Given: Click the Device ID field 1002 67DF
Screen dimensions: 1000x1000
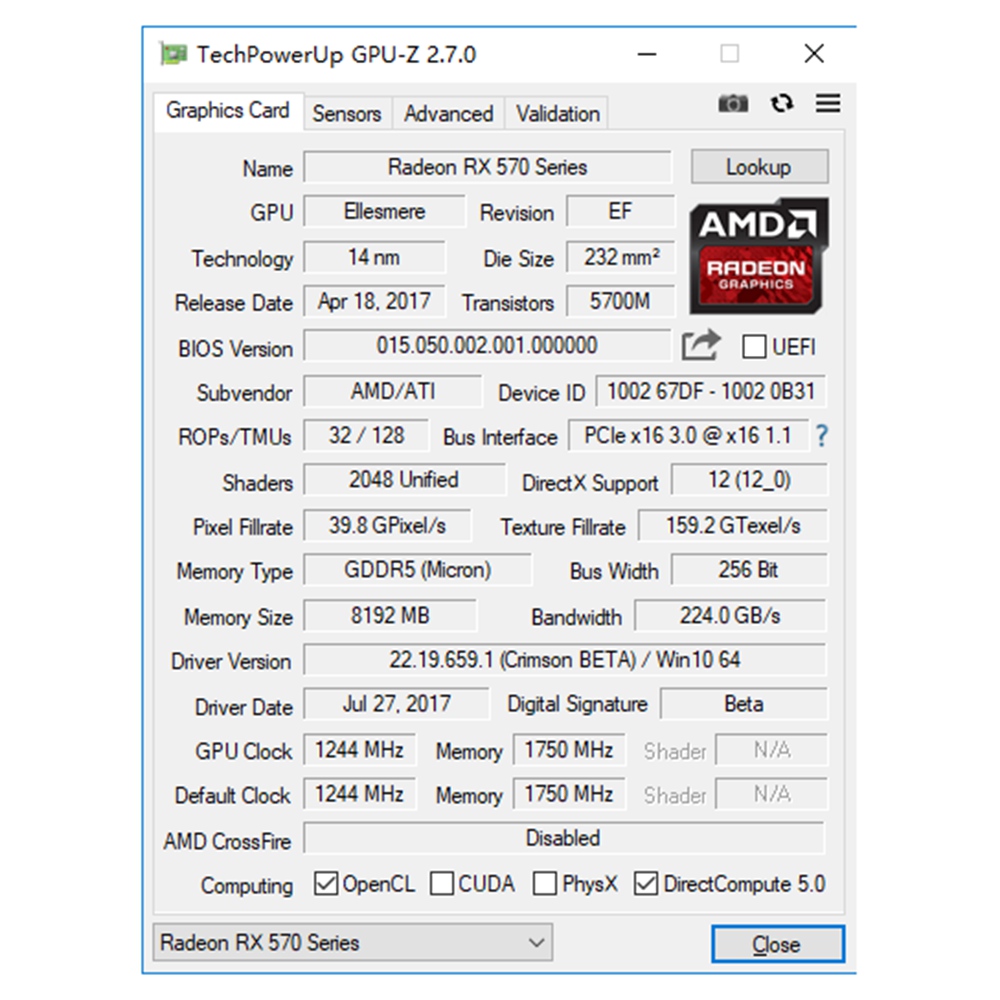Looking at the screenshot, I should 711,391.
